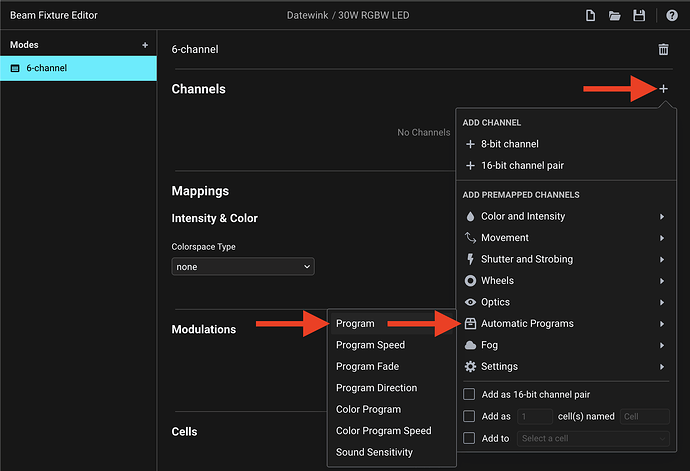Click the Mappings heading

coord(200,191)
